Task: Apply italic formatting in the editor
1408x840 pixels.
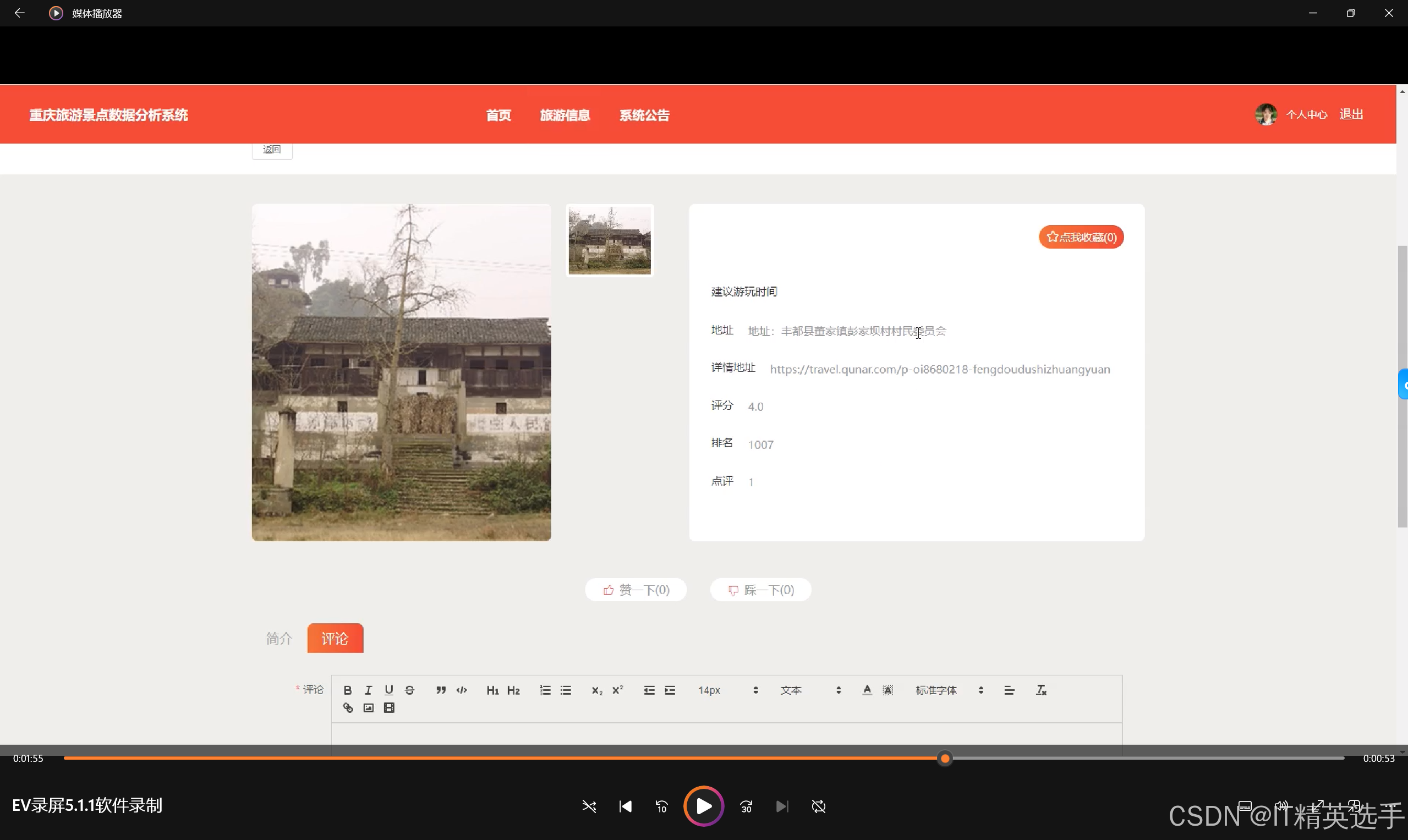Action: (x=368, y=690)
